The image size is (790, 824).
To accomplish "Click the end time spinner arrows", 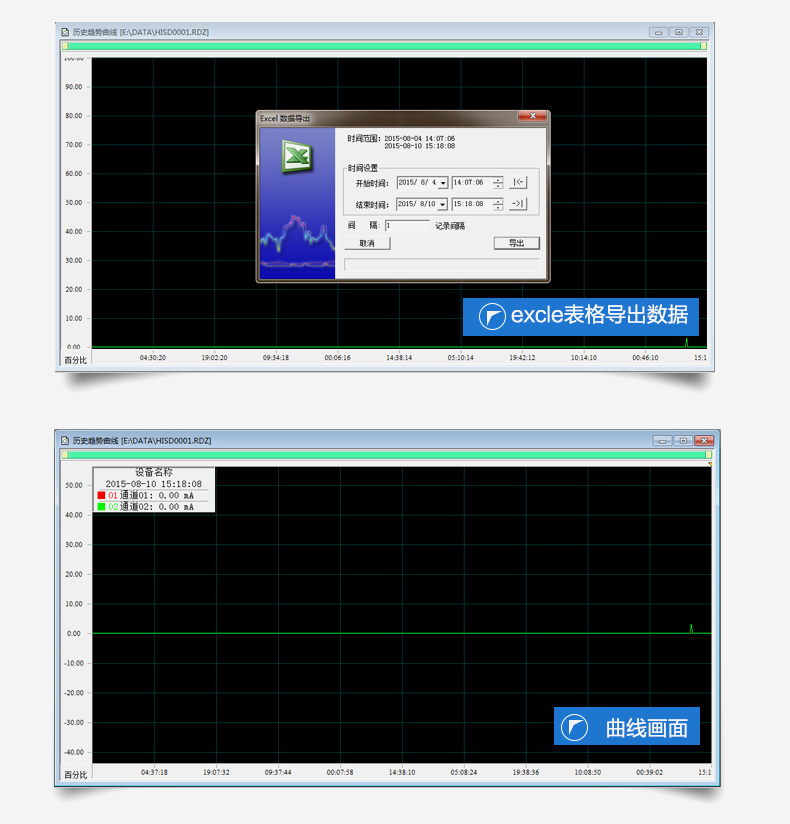I will point(498,204).
